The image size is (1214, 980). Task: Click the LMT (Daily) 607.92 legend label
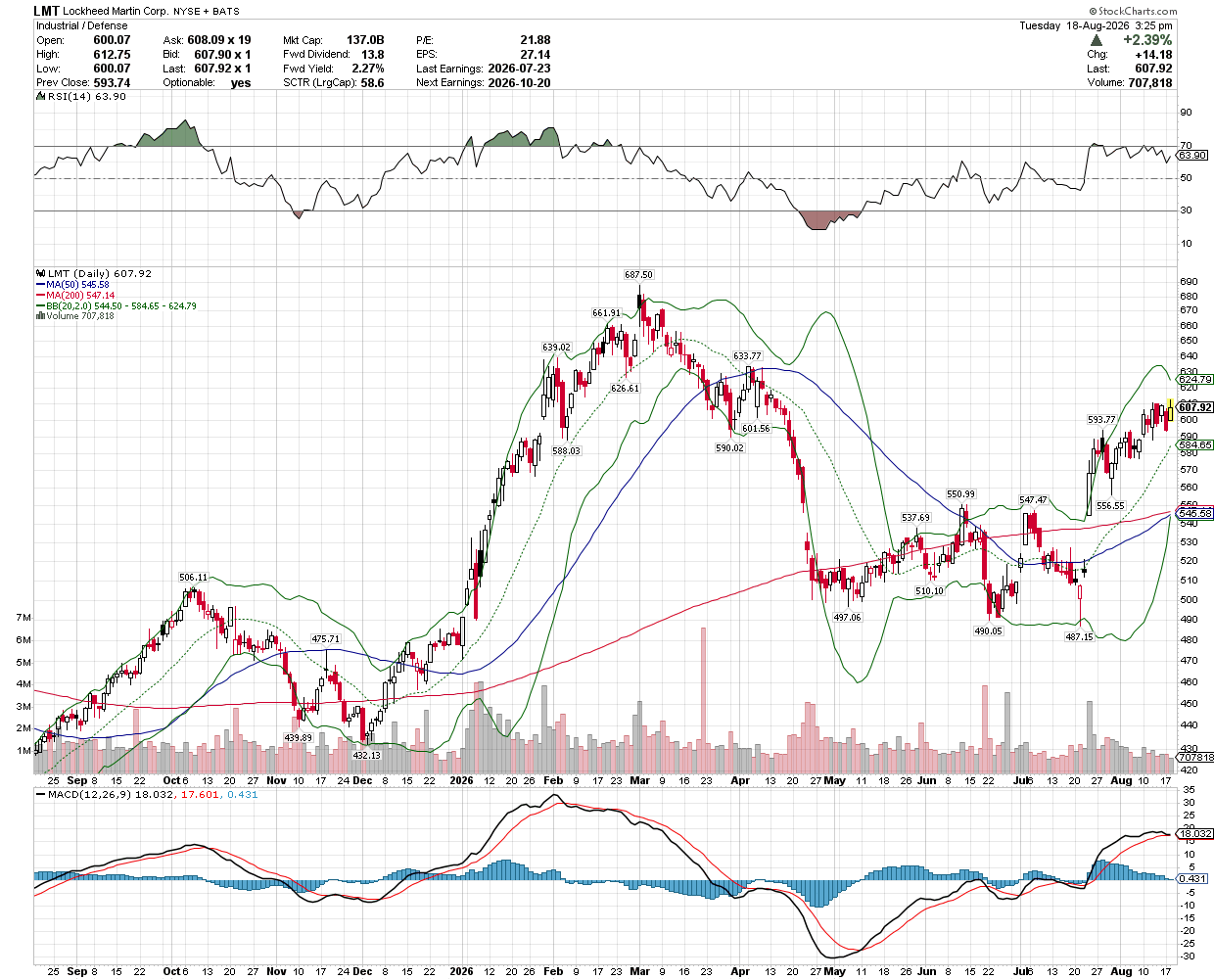coord(100,274)
